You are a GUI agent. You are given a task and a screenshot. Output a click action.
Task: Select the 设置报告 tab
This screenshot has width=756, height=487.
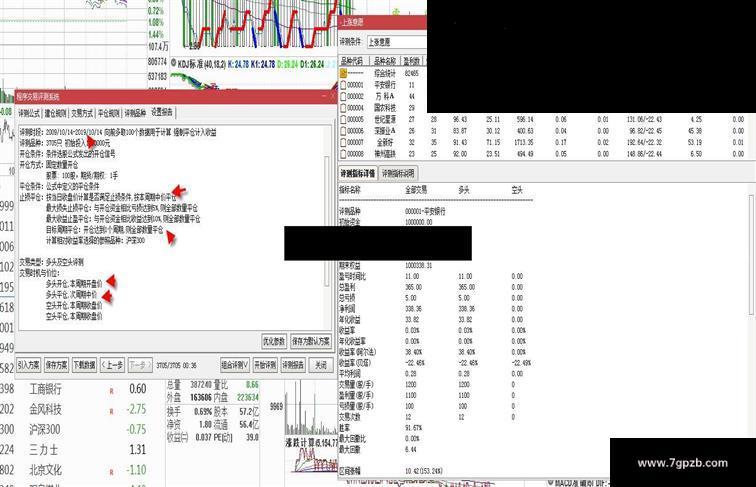tap(162, 112)
